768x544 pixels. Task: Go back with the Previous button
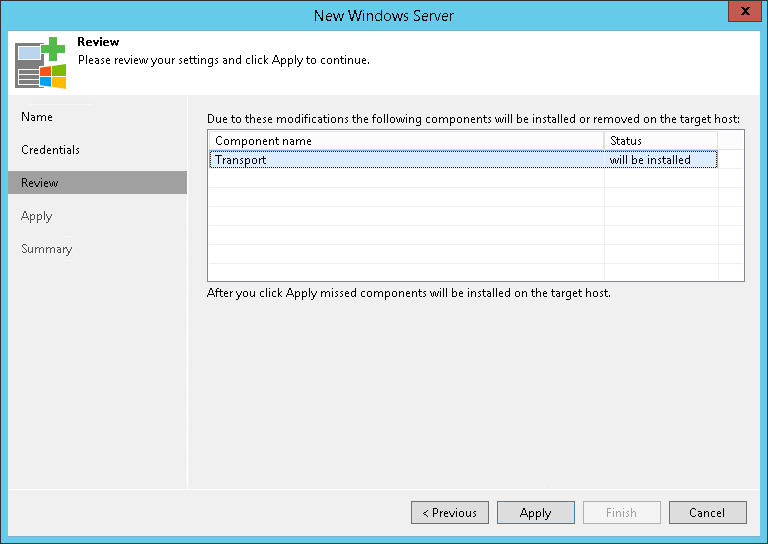[449, 513]
